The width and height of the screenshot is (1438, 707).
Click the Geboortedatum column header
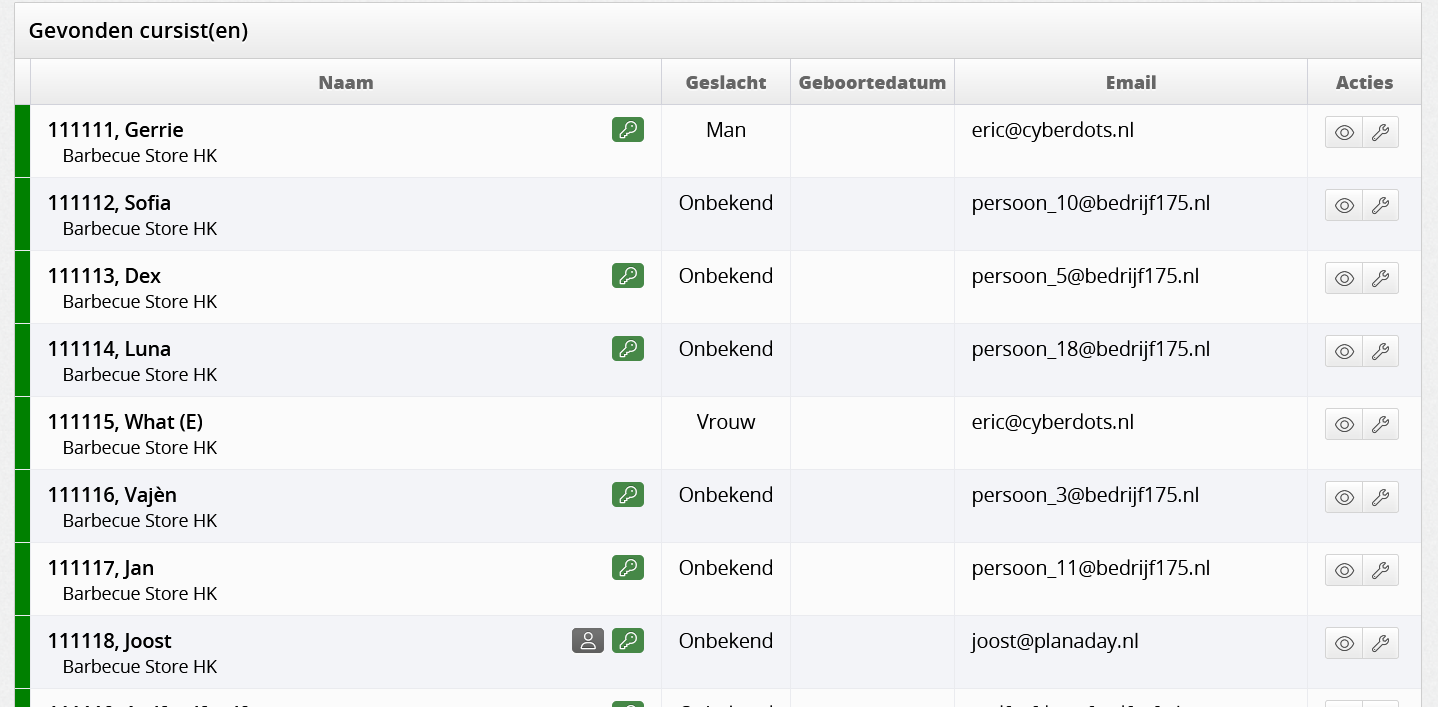coord(872,83)
